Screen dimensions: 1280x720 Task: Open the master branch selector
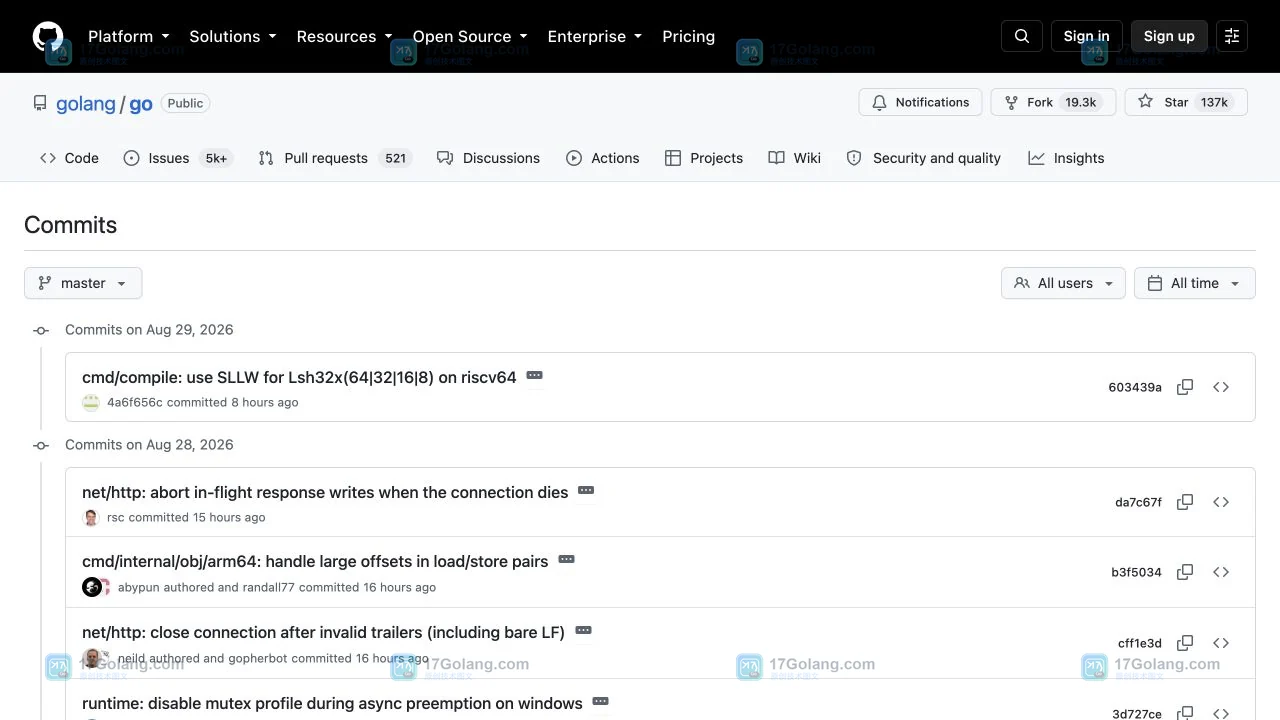tap(83, 283)
